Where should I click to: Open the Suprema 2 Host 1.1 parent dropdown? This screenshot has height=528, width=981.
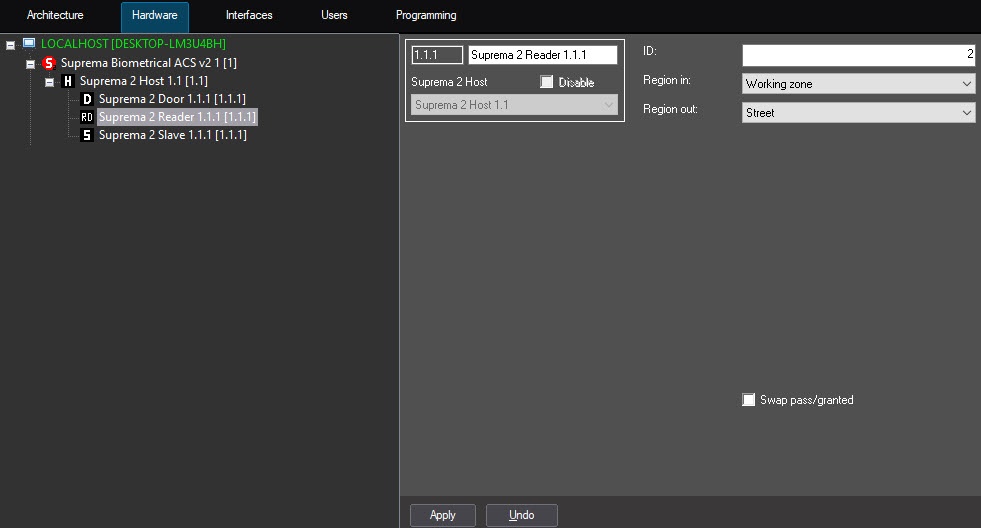tap(514, 105)
